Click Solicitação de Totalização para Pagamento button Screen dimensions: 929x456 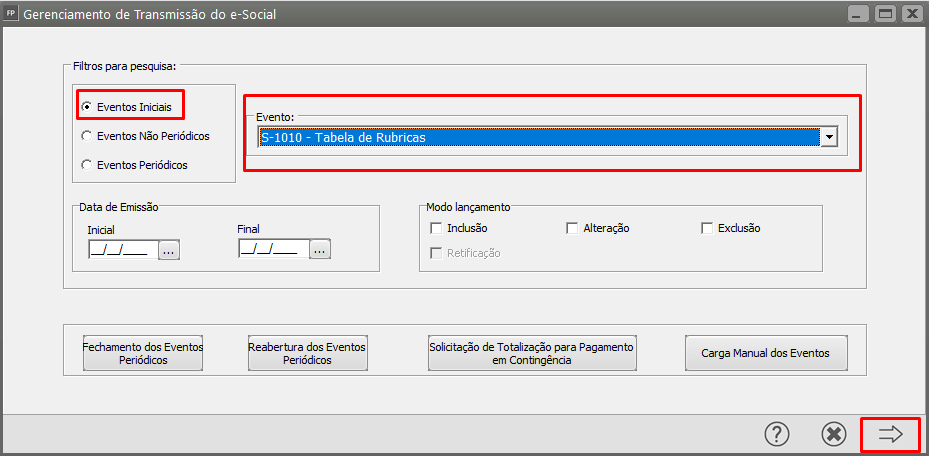coord(531,353)
